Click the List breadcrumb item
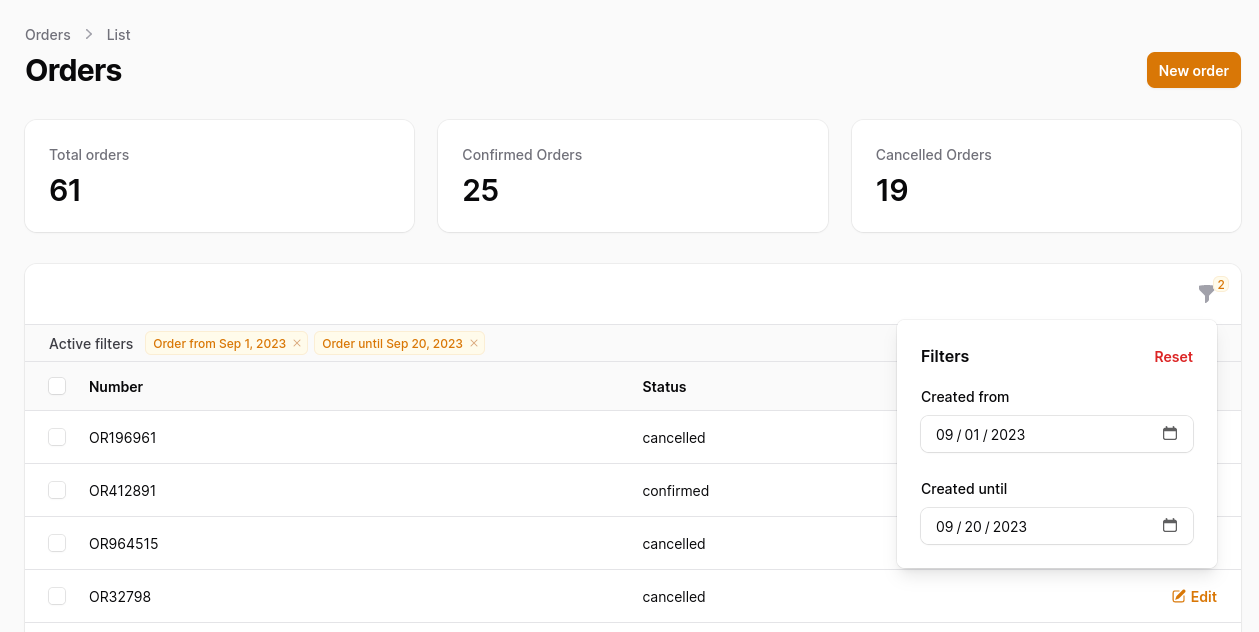This screenshot has width=1259, height=632. tap(119, 35)
